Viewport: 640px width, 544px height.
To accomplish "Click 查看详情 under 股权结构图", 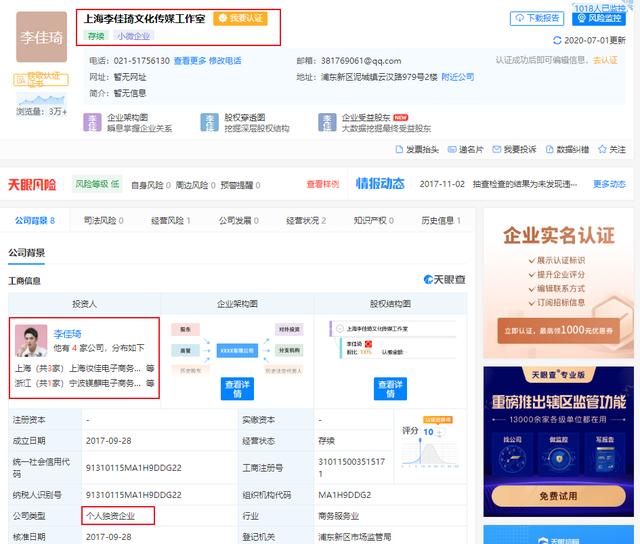I will [390, 389].
